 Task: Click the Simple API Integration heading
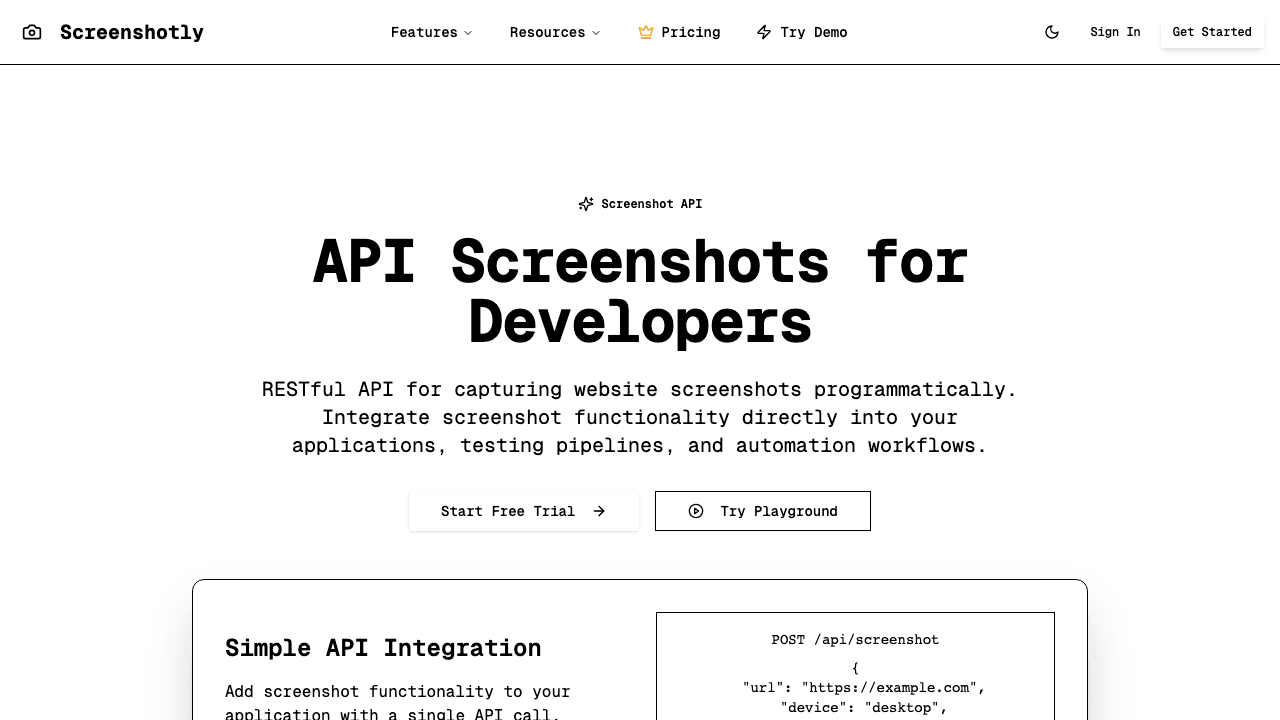[x=383, y=648]
